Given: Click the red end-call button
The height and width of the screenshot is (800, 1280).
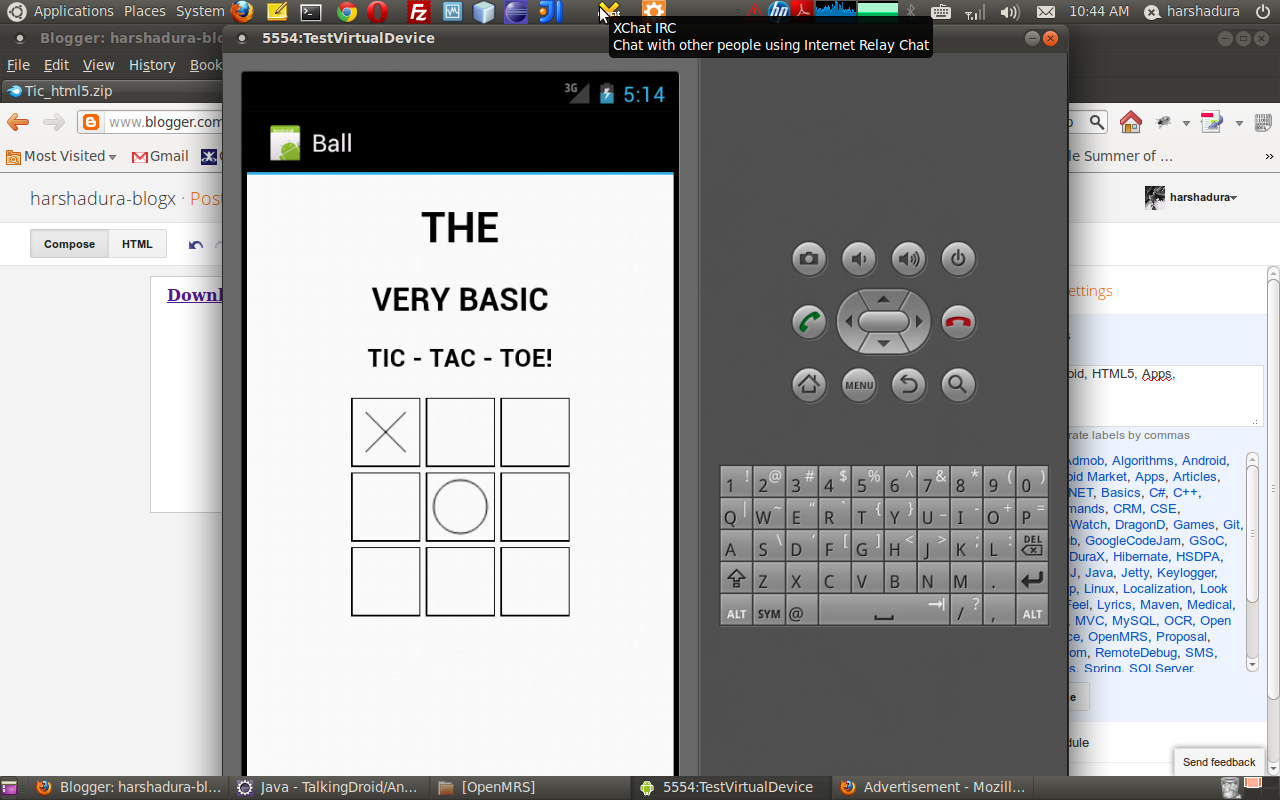Looking at the screenshot, I should 958,322.
